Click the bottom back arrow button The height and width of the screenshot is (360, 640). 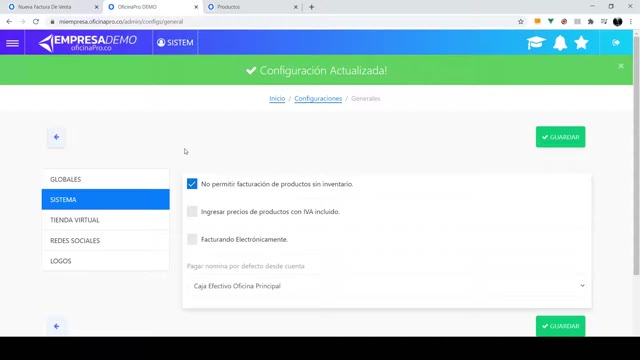(x=56, y=326)
